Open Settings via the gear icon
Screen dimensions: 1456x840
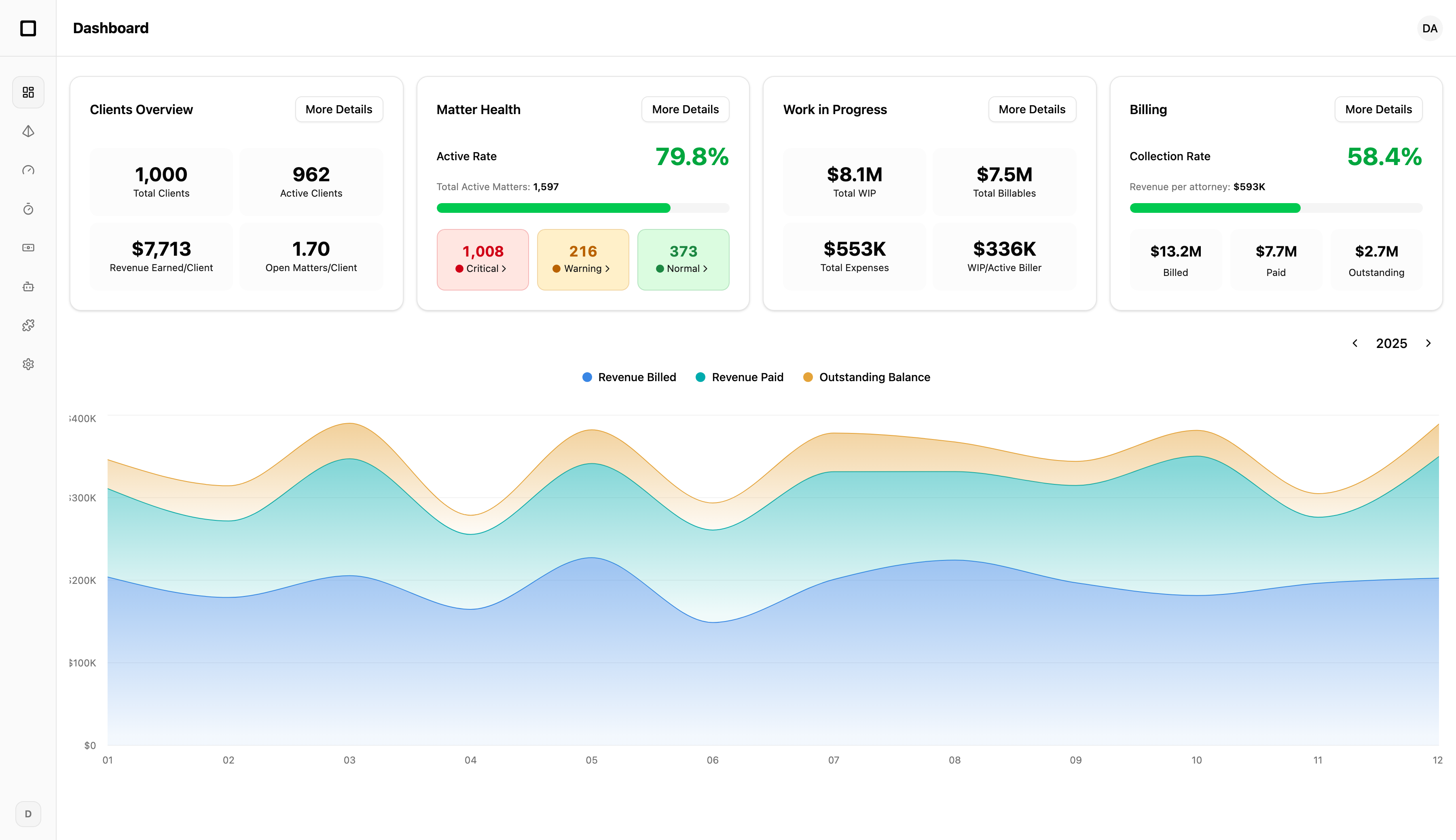coord(28,364)
